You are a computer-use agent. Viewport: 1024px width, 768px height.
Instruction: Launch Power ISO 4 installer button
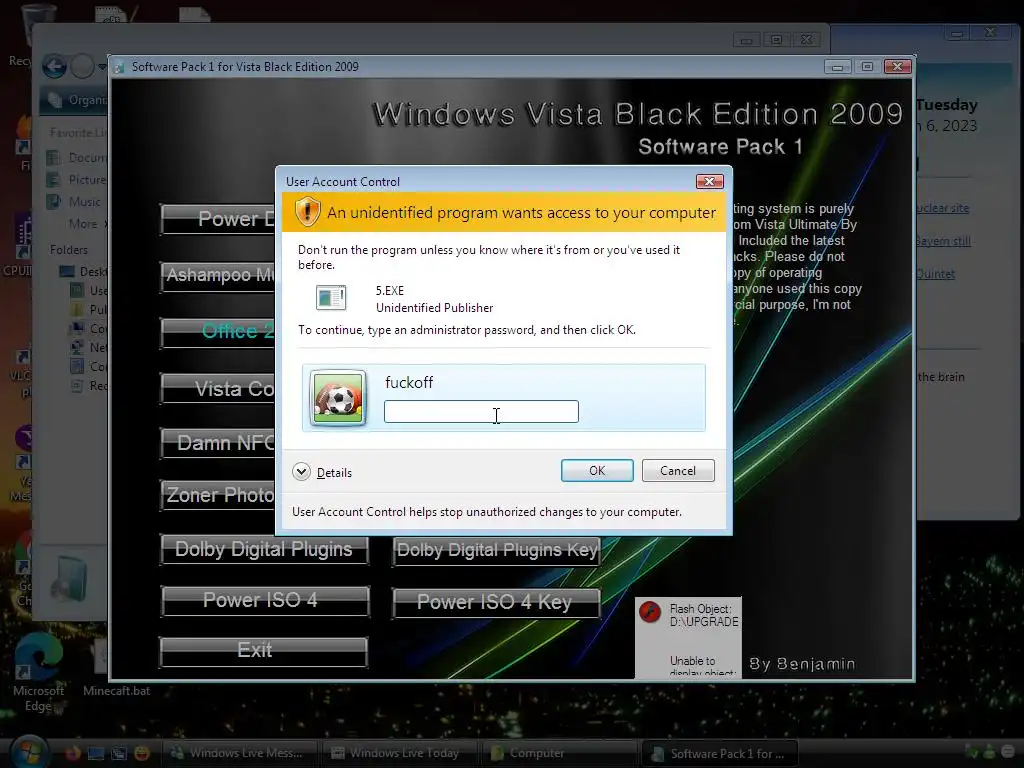(265, 601)
